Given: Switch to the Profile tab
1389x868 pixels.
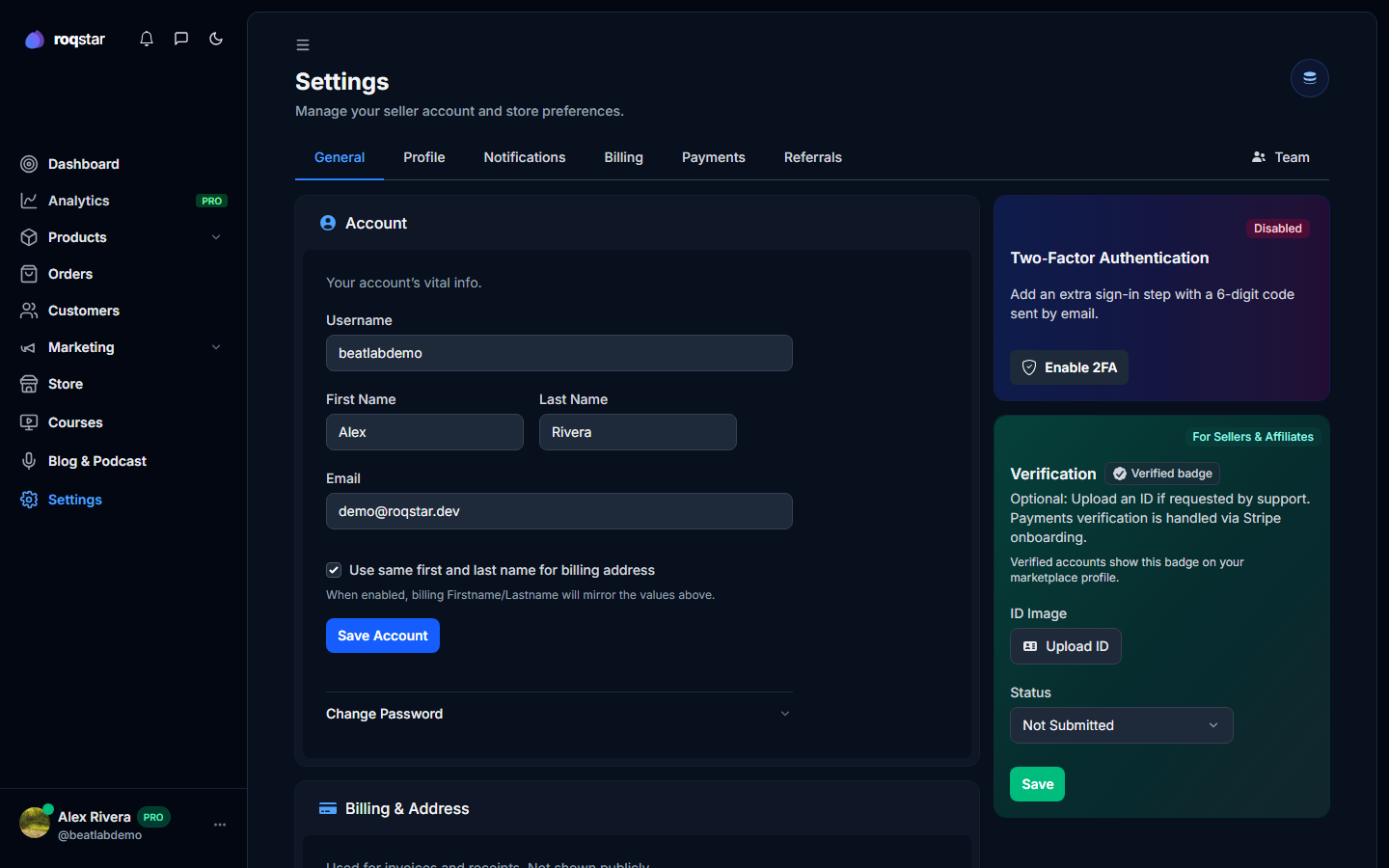Looking at the screenshot, I should pos(424,157).
